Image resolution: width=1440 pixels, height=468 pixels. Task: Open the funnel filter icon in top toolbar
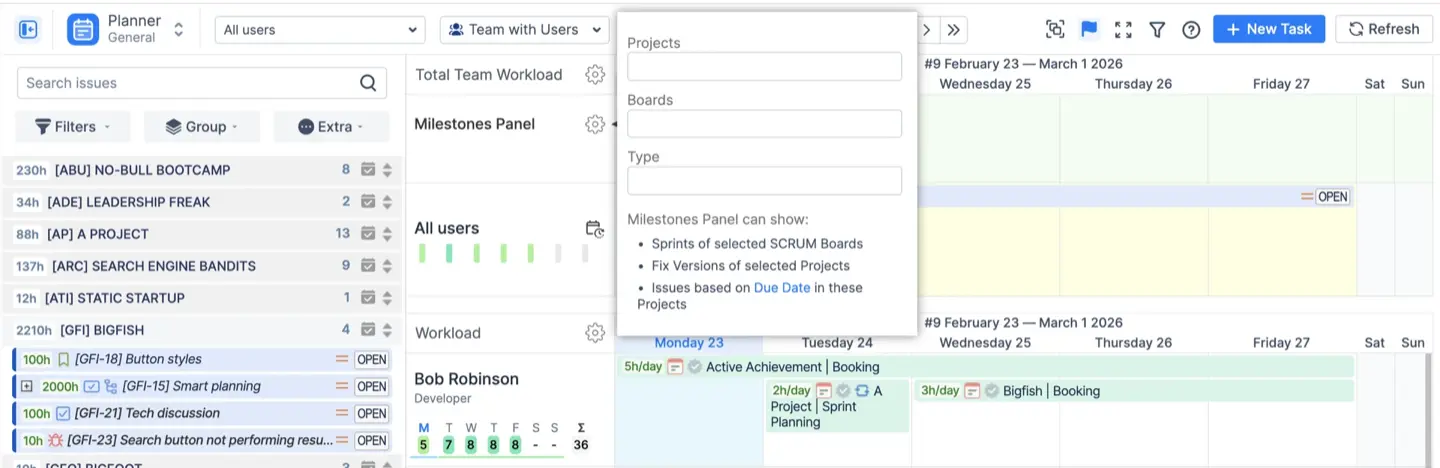pos(1157,30)
